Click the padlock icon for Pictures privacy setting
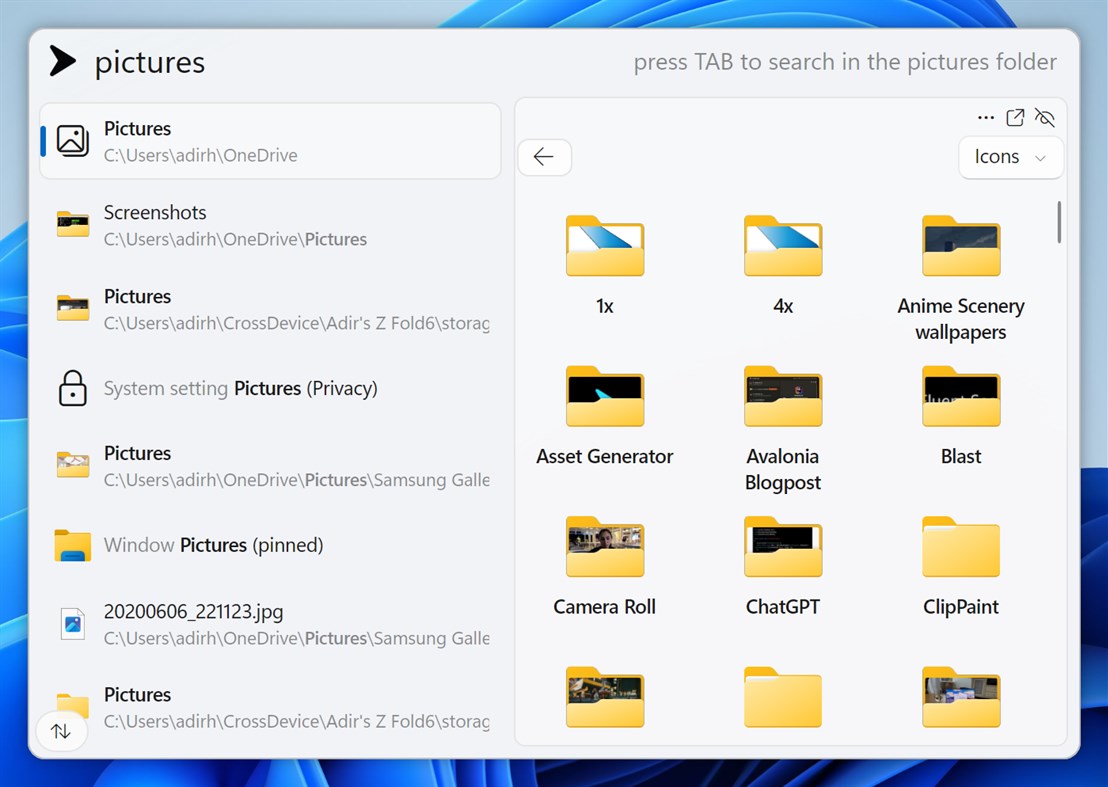Screen dimensions: 1108x787 72,388
